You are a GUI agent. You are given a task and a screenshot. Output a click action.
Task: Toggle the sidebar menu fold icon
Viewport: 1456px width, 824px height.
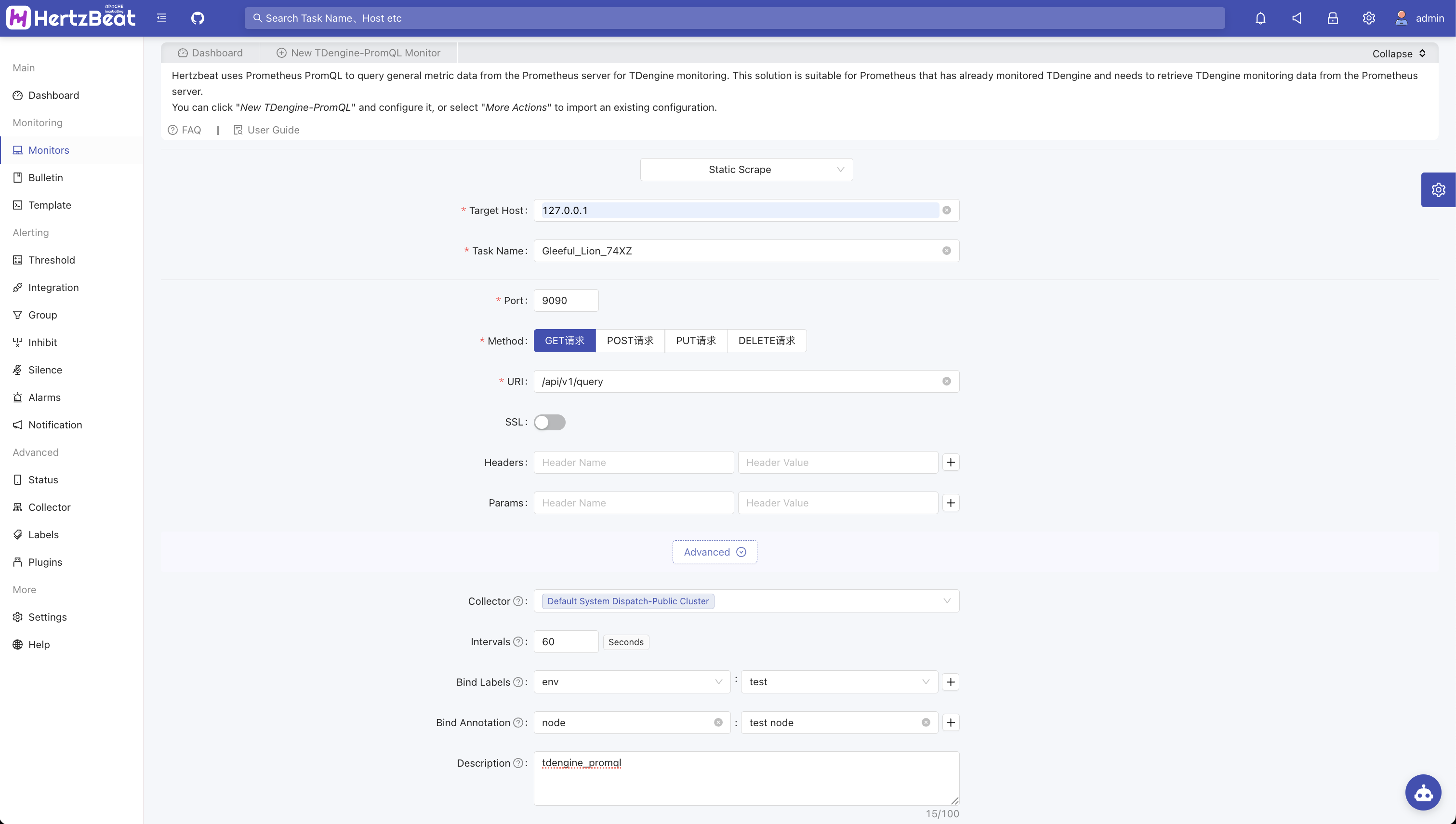(x=162, y=18)
